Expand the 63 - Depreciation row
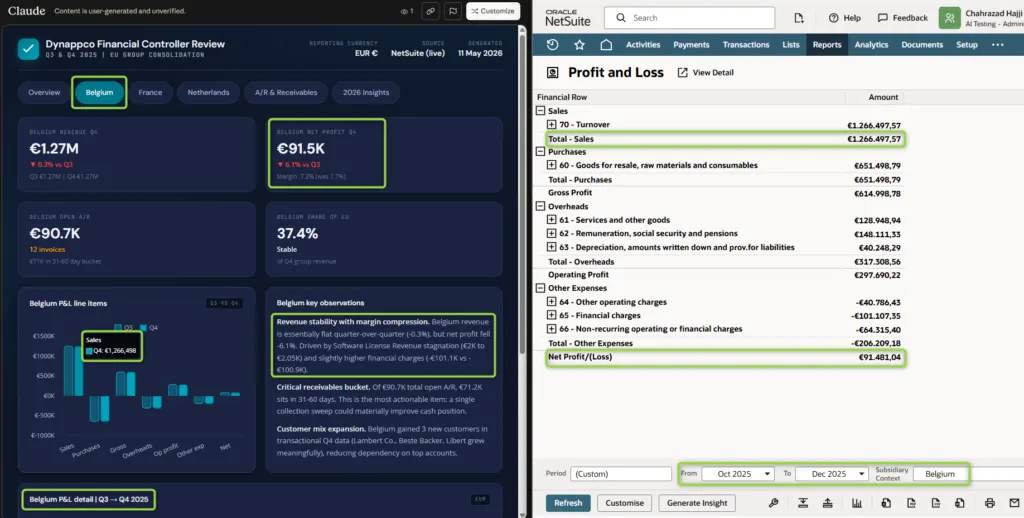1024x518 pixels. tap(551, 248)
